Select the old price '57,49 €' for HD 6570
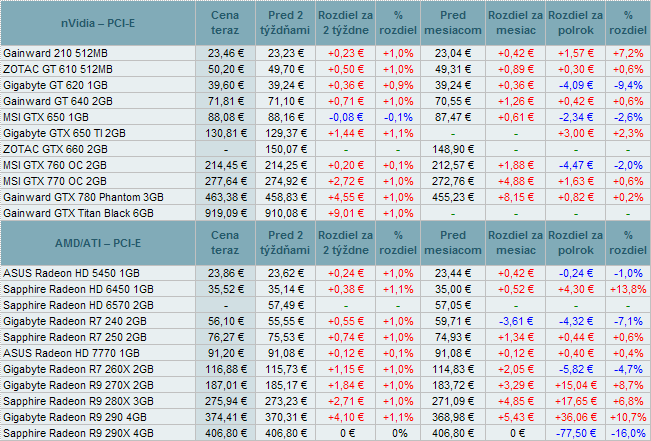651x441 pixels. (286, 305)
